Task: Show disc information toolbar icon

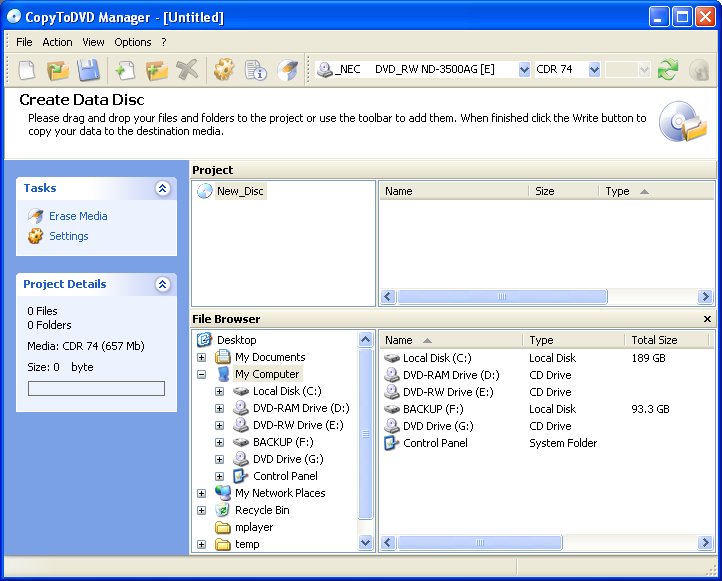Action: tap(256, 70)
